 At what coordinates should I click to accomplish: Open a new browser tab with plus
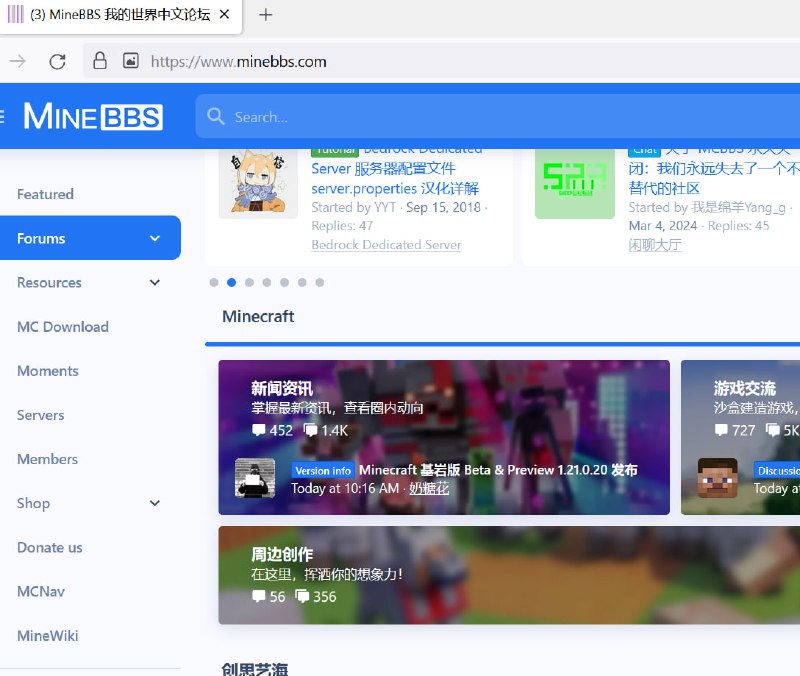(x=265, y=15)
